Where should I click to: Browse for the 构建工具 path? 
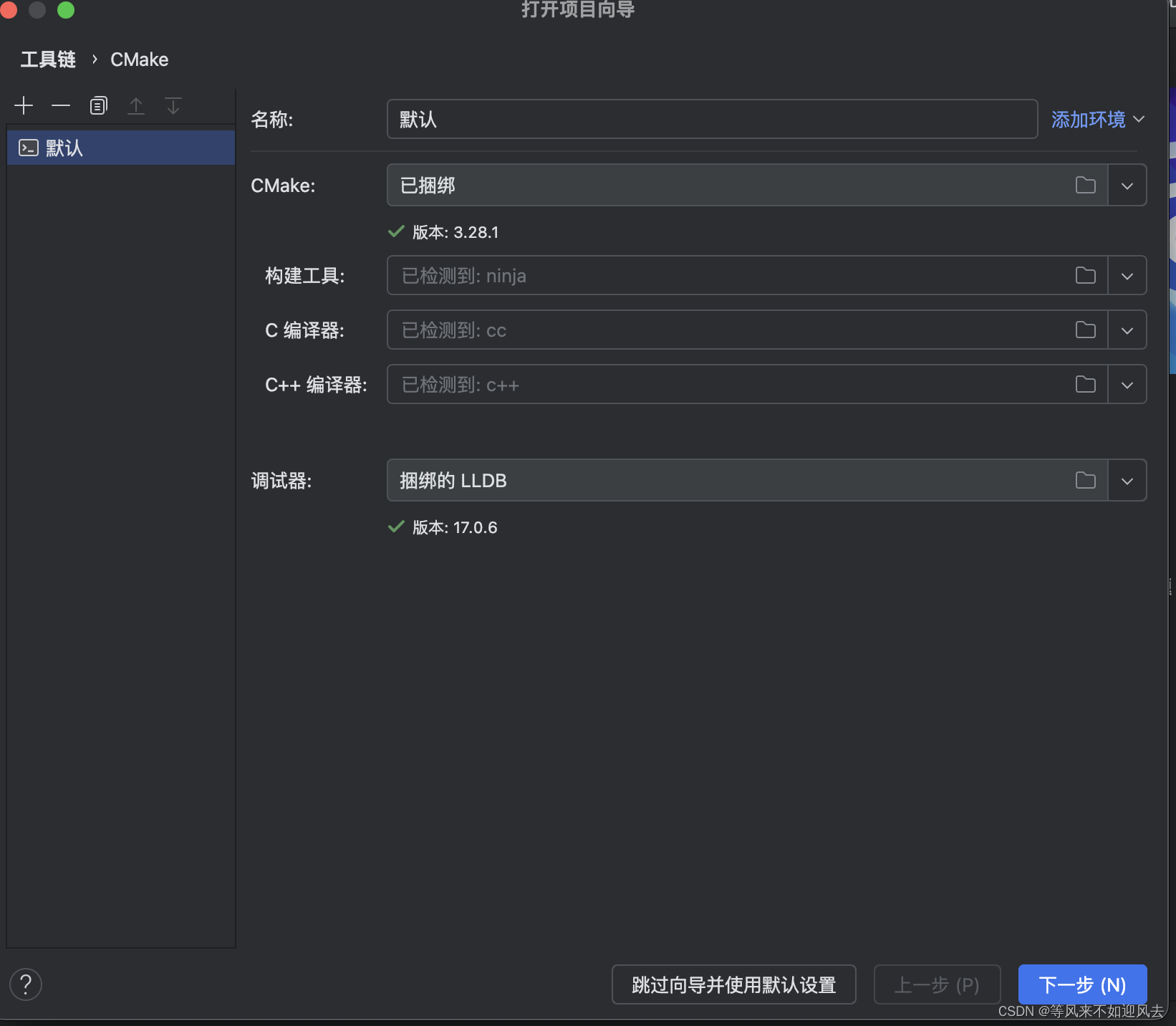tap(1086, 275)
